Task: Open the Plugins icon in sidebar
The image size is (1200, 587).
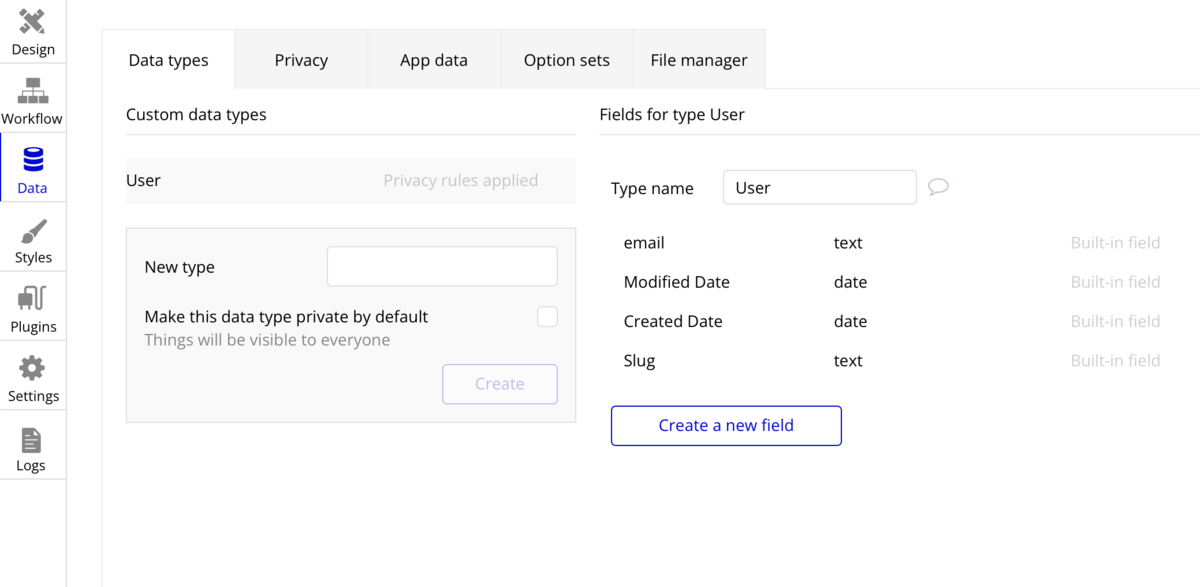Action: [x=33, y=299]
